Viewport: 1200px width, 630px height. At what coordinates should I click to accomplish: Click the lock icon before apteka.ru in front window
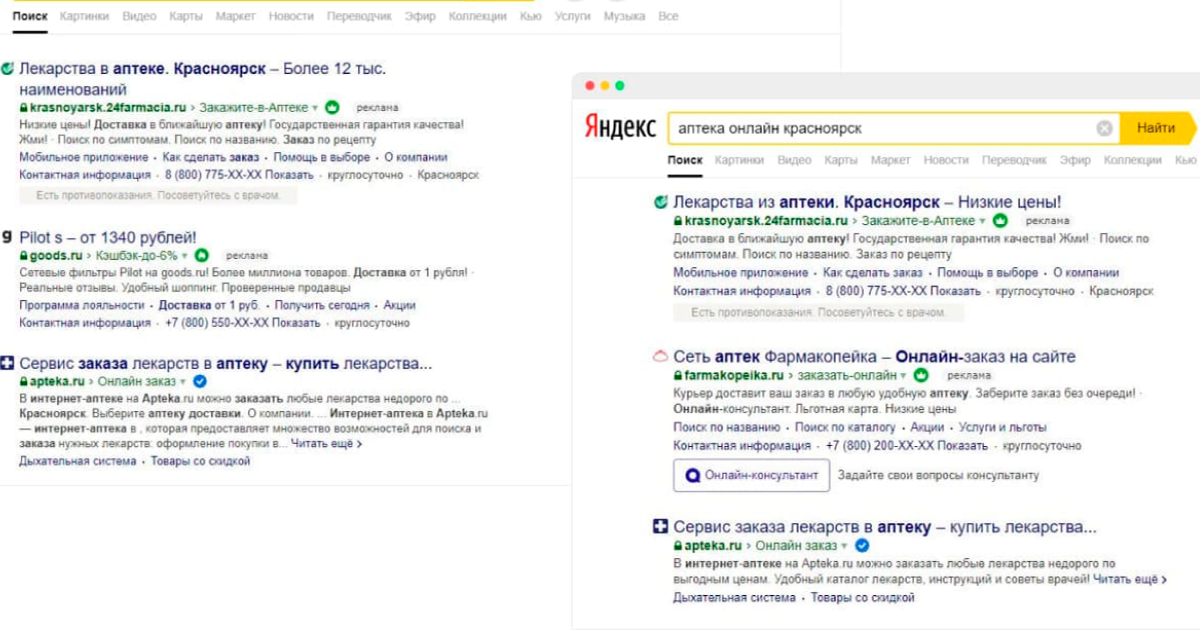tap(677, 546)
